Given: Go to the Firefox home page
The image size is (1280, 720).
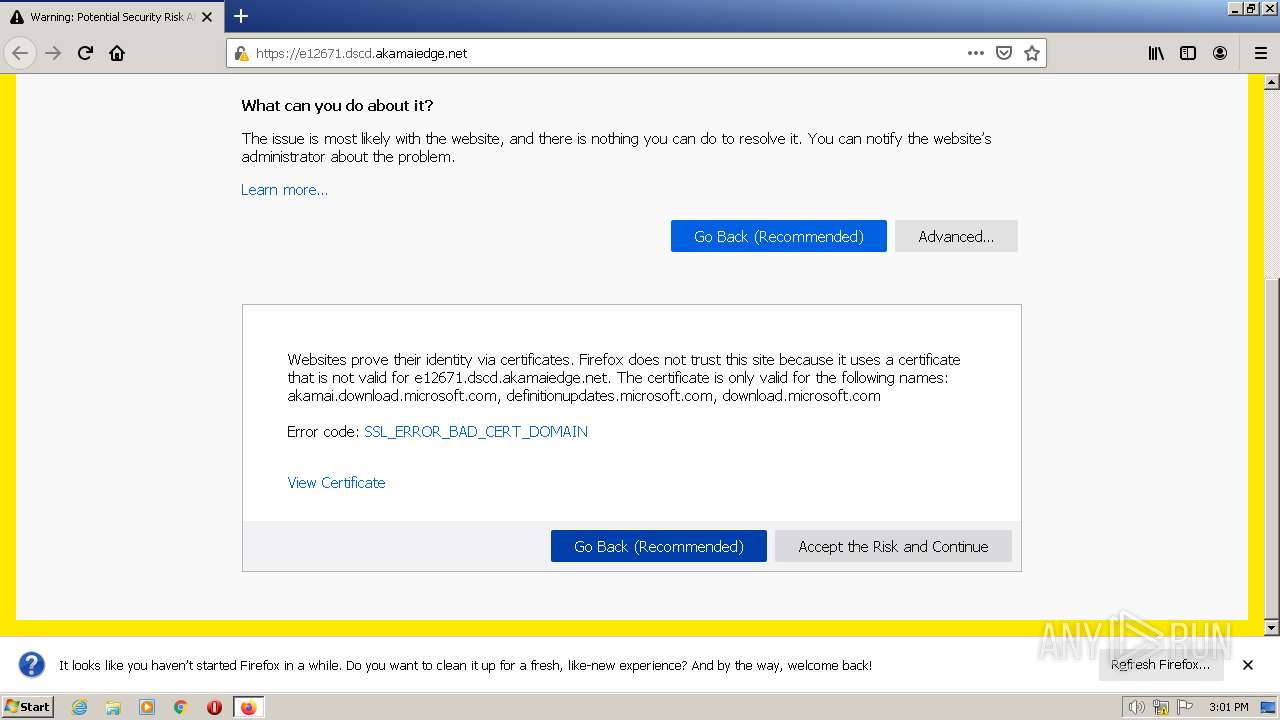Looking at the screenshot, I should [117, 53].
